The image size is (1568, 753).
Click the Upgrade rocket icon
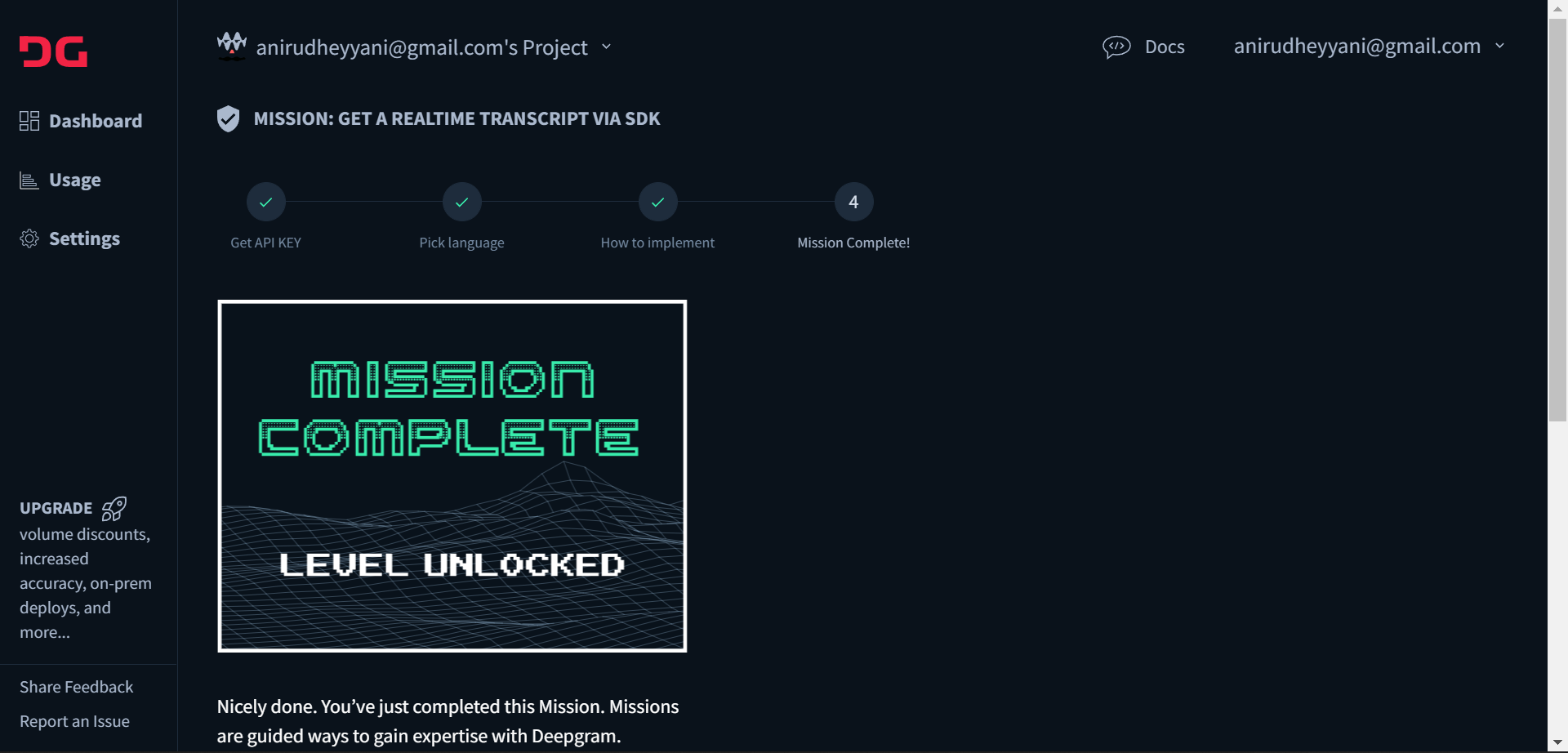coord(114,509)
